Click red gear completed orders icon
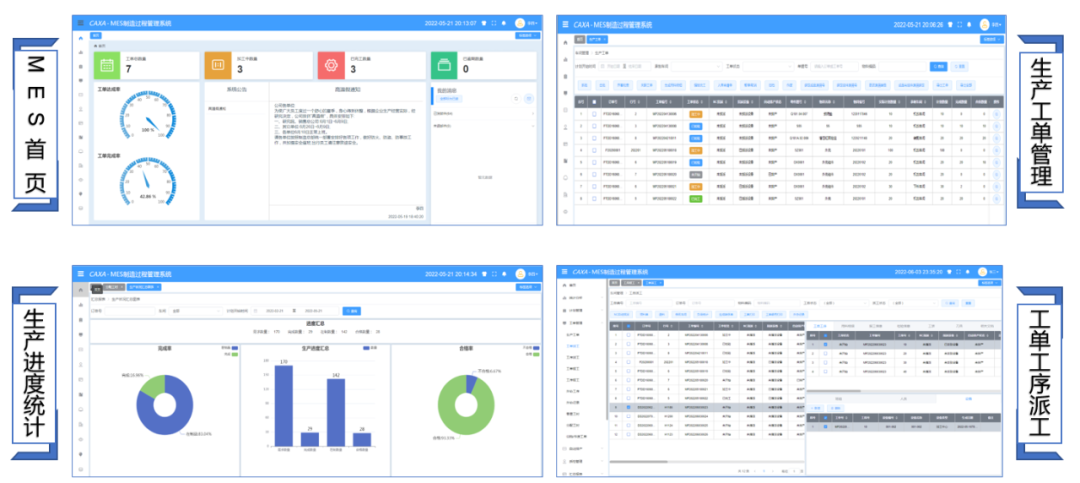 [331, 65]
